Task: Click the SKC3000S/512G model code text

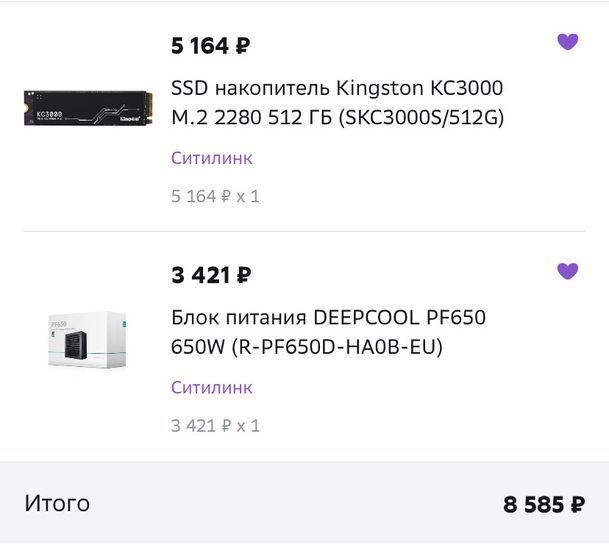Action: (x=421, y=117)
